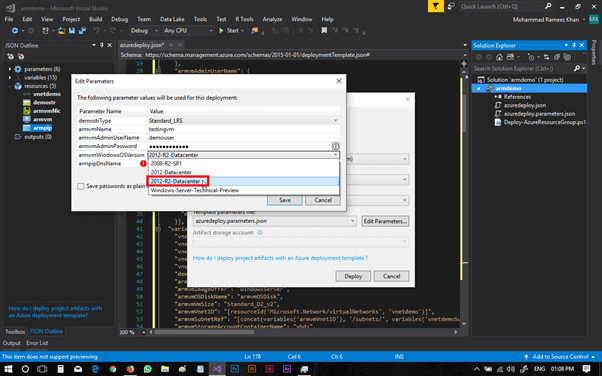Expand parameters node in JSON Outline

tap(10, 69)
